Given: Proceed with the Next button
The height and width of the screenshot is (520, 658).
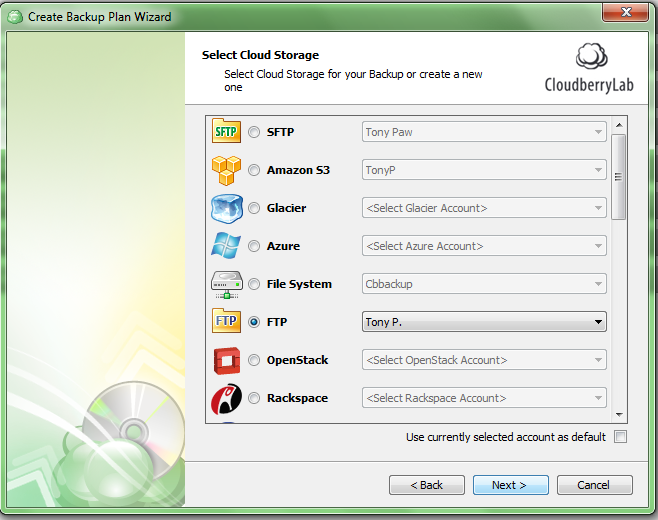Looking at the screenshot, I should pos(511,485).
